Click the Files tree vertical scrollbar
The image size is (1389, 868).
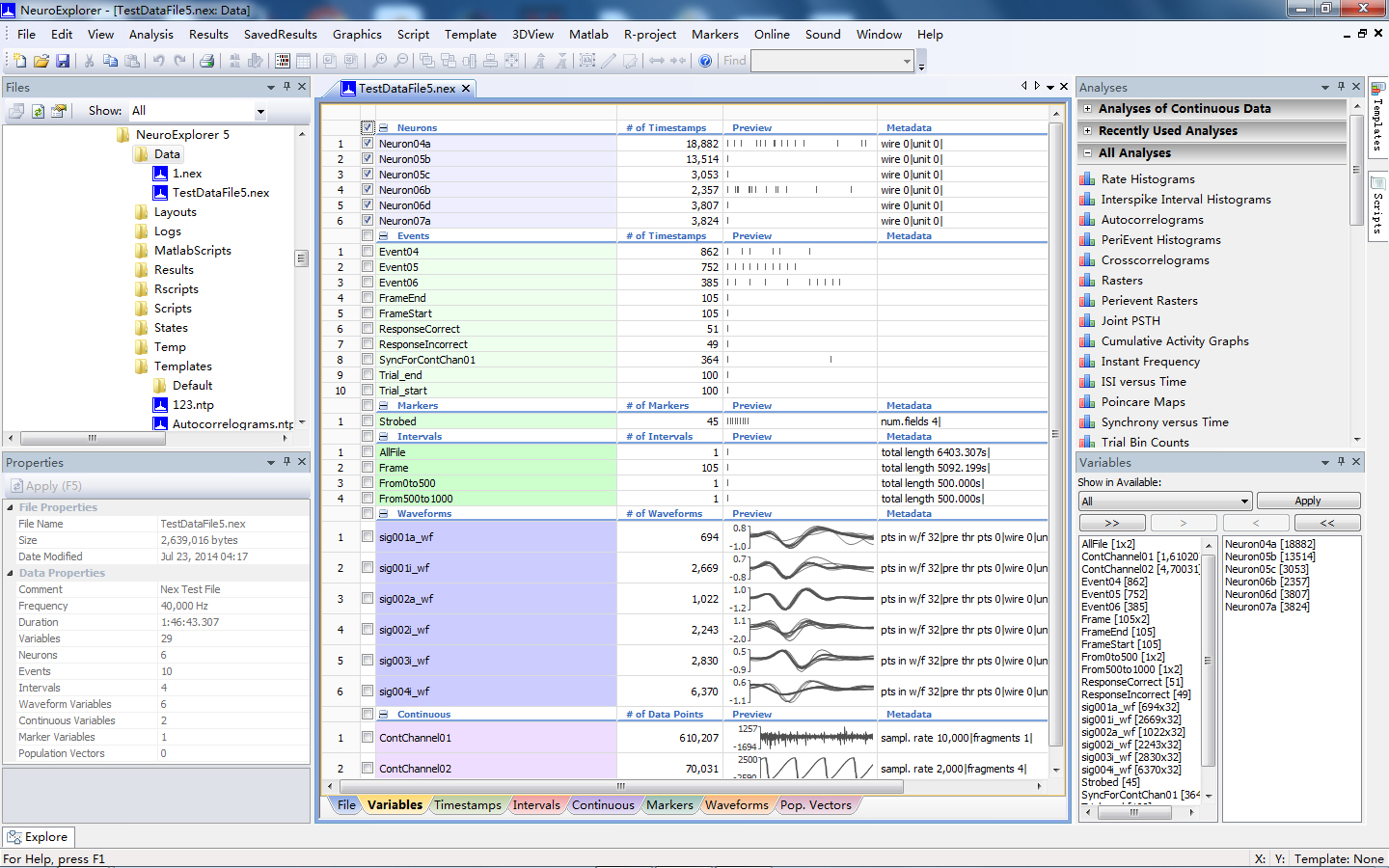301,258
